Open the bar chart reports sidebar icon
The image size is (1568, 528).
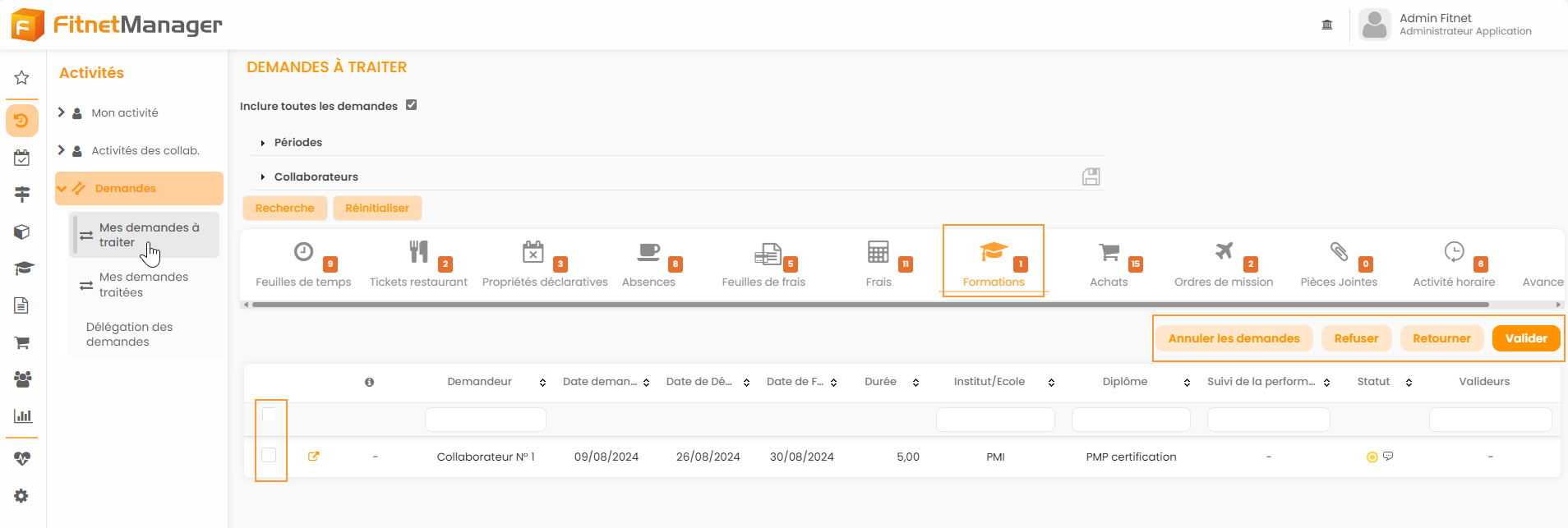click(22, 416)
